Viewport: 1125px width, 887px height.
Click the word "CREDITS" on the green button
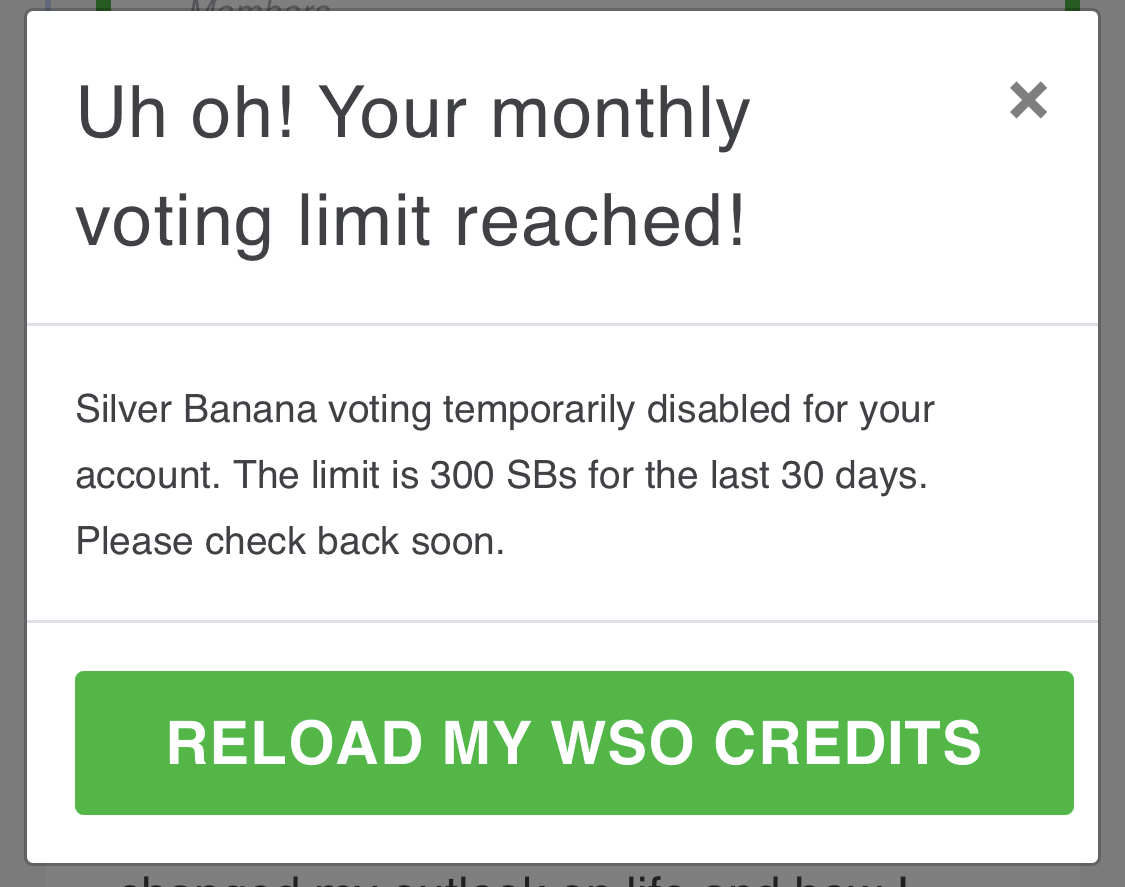pyautogui.click(x=848, y=743)
